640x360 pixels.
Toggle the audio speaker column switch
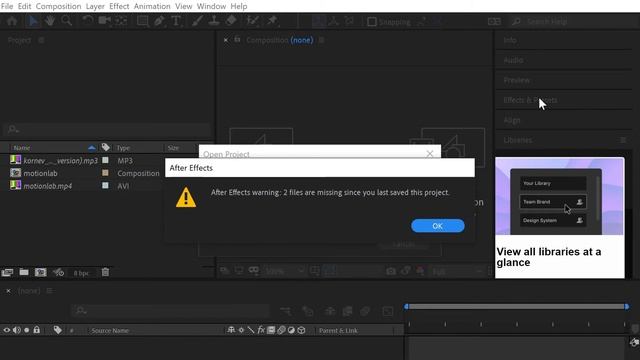pyautogui.click(x=17, y=330)
